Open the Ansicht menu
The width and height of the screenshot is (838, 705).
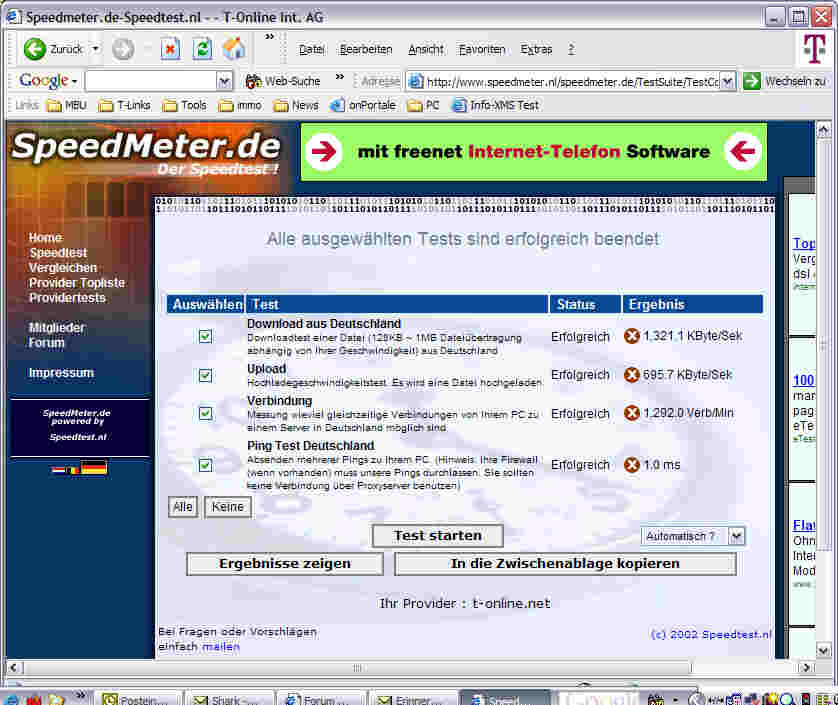(426, 50)
